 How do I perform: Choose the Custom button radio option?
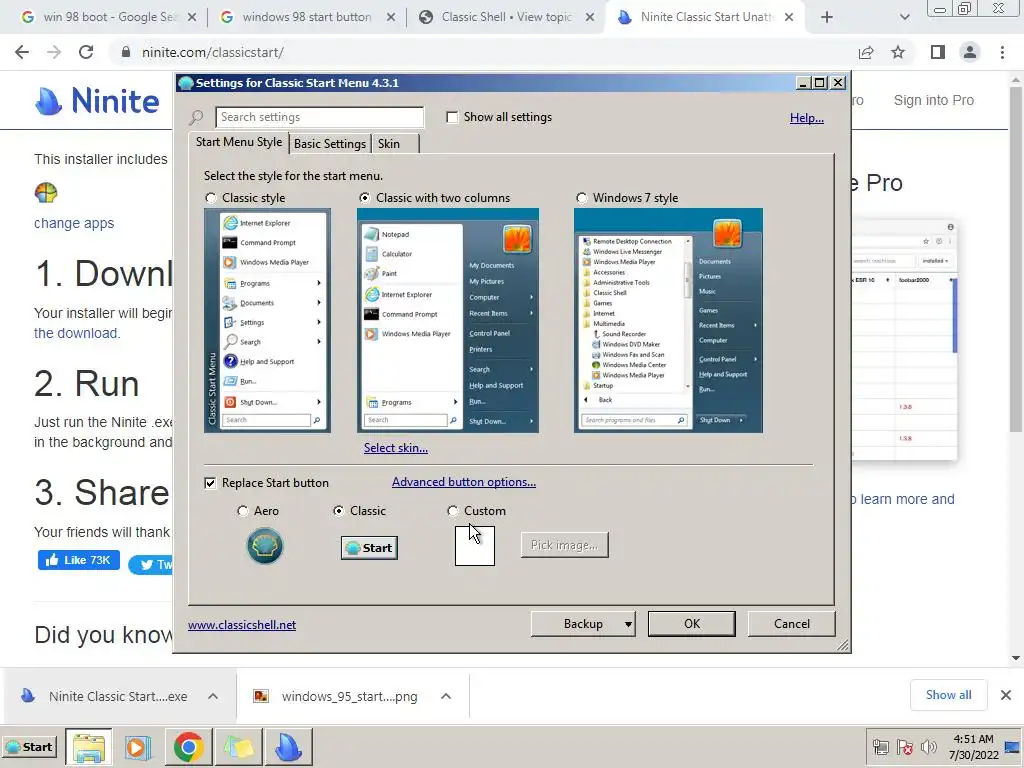pos(453,511)
